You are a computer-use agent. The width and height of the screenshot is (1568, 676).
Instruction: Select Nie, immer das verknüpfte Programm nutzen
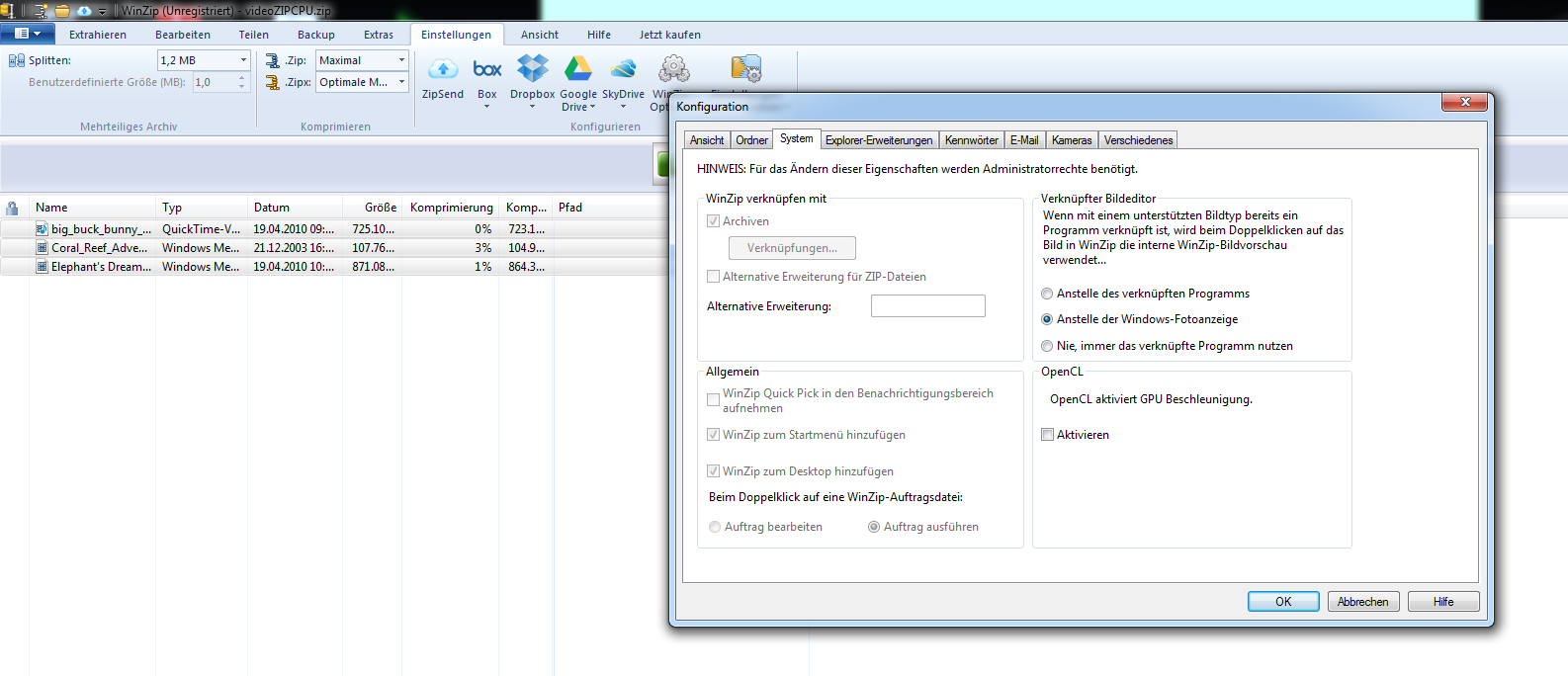tap(1047, 346)
